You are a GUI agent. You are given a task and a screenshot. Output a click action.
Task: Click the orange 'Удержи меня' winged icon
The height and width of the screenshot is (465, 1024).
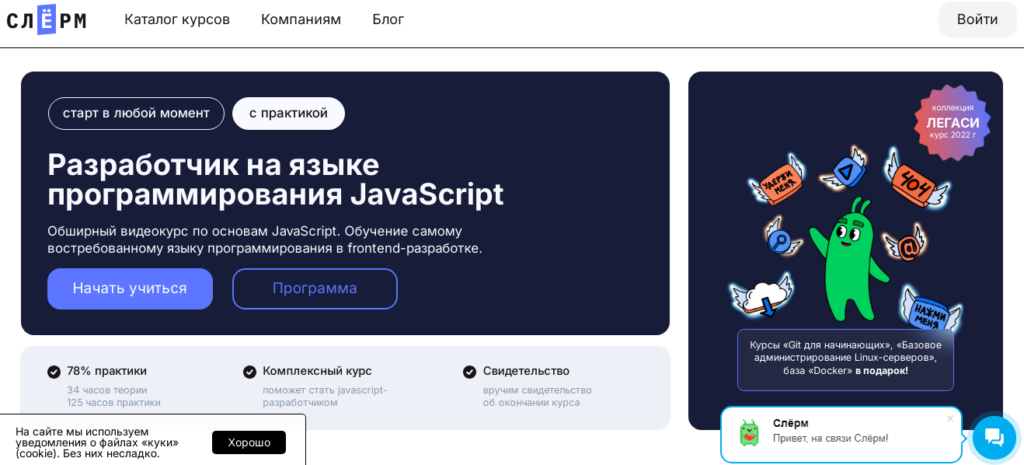(778, 182)
